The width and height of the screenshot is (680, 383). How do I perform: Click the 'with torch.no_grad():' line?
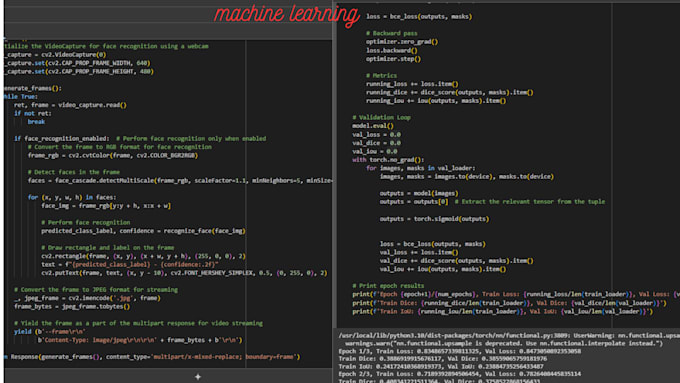pos(388,160)
